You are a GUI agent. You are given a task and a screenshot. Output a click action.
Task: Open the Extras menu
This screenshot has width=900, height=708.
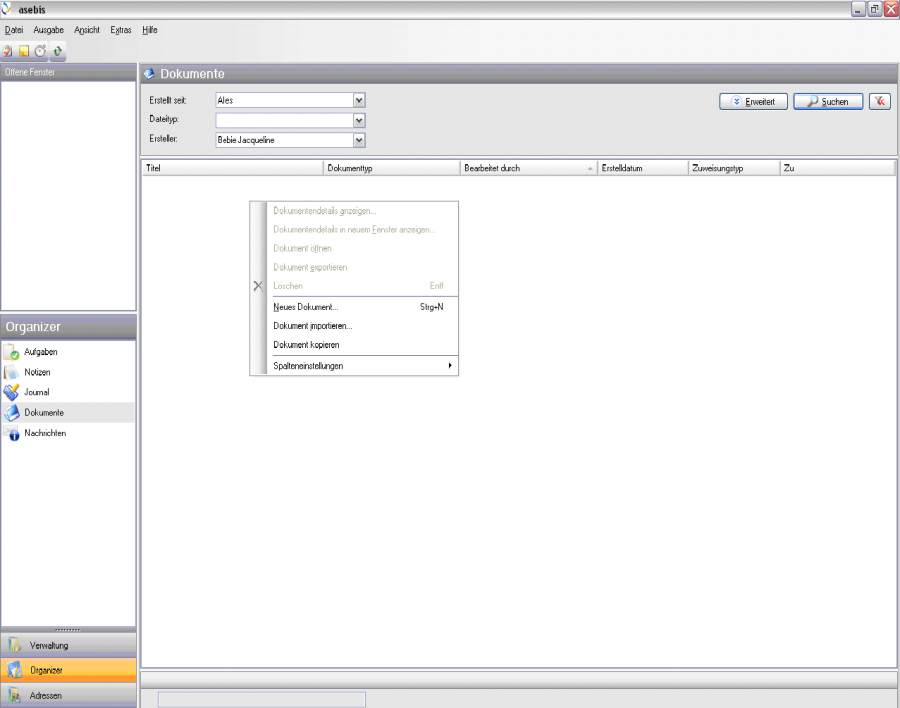pos(120,30)
